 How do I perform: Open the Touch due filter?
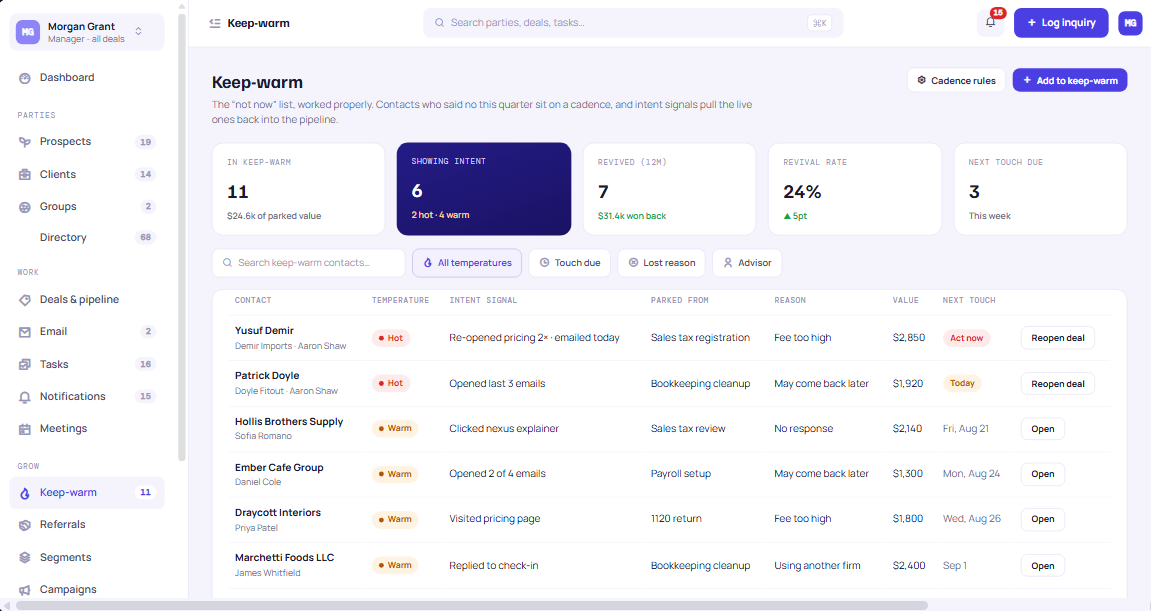(x=570, y=263)
